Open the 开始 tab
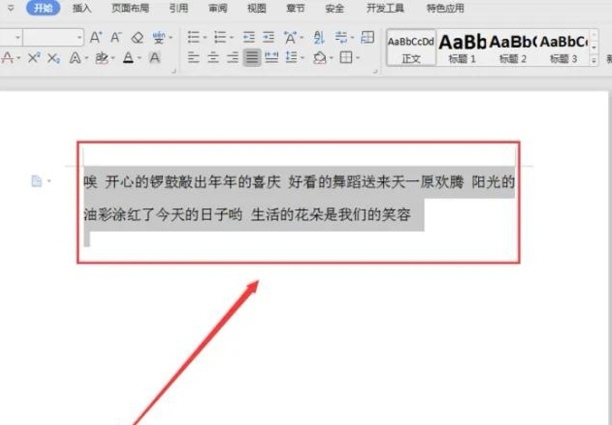Viewport: 612px width, 425px height. click(x=43, y=8)
